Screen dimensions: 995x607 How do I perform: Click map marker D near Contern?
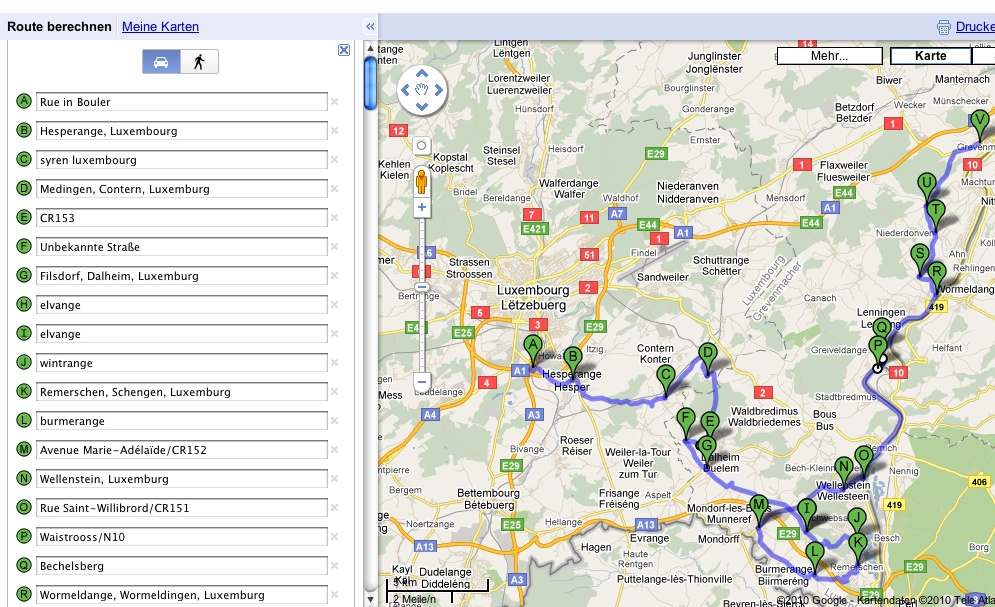708,354
